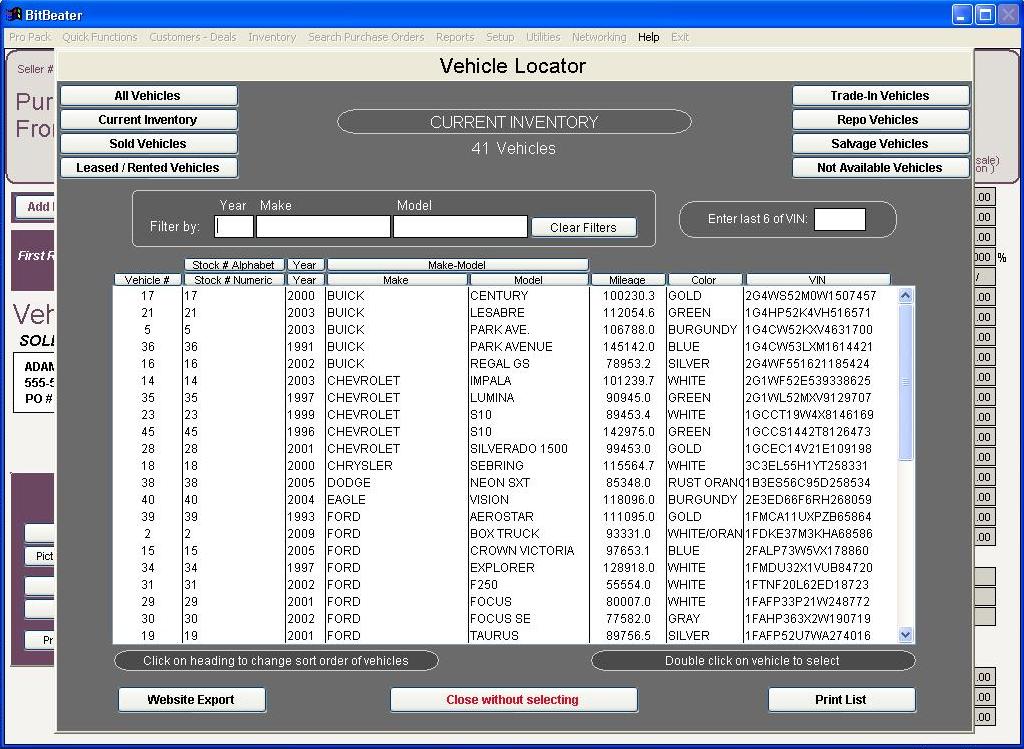This screenshot has width=1024, height=749.
Task: Open the Pro Pack menu
Action: point(28,37)
